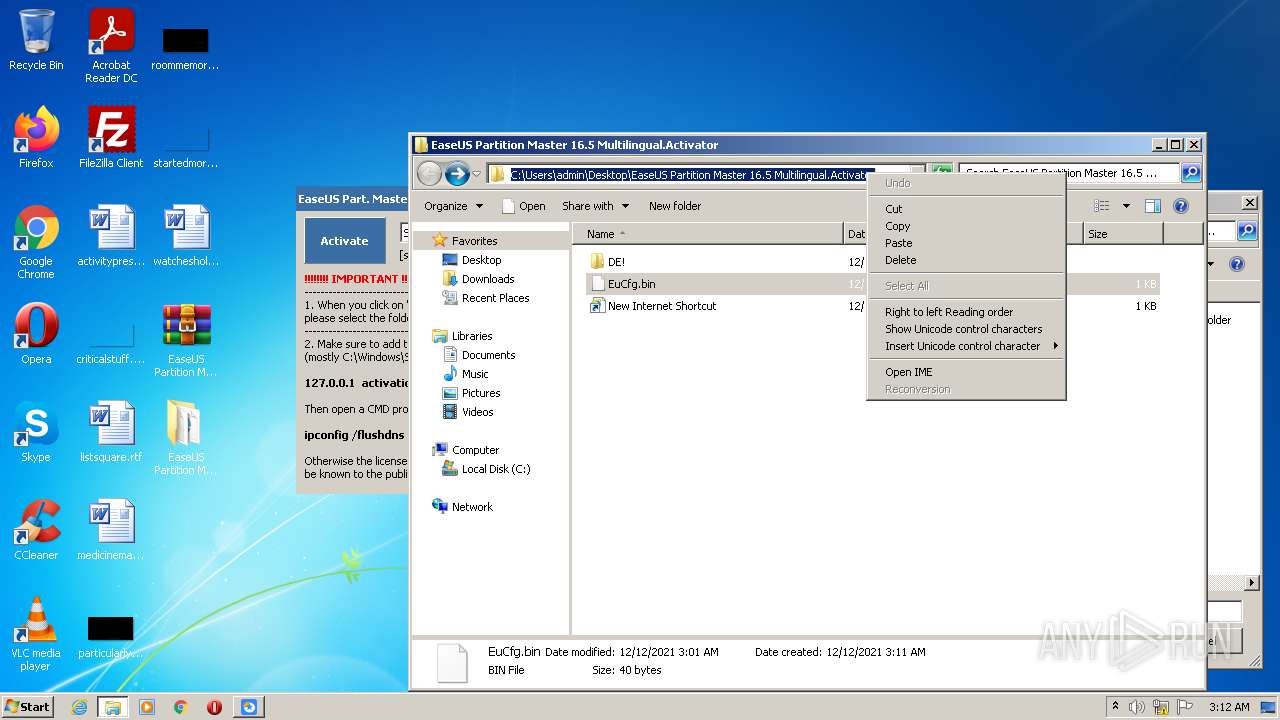The height and width of the screenshot is (720, 1280).
Task: Select the EaseUS Partition folder on desktop
Action: click(x=186, y=438)
